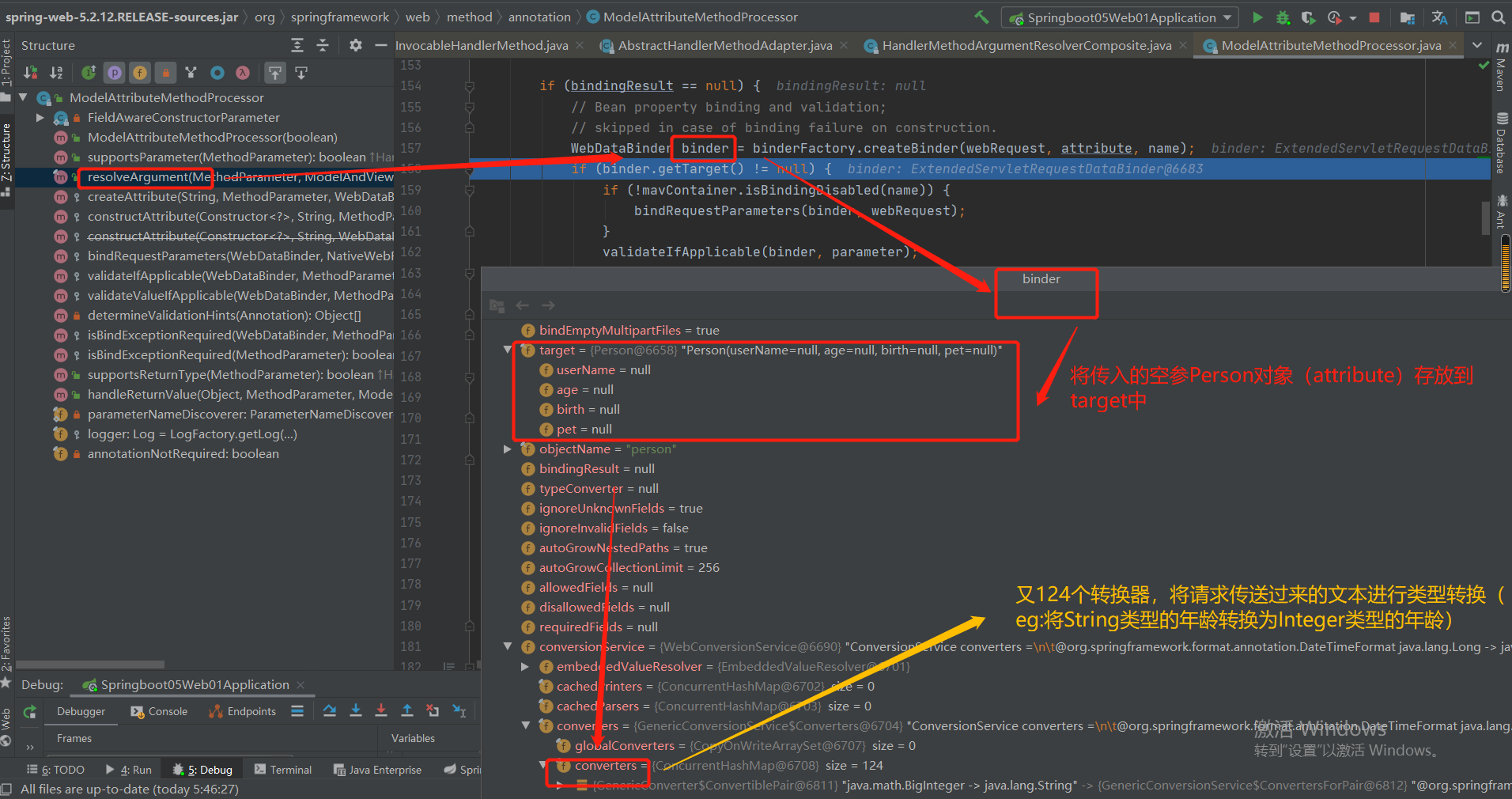Viewport: 1512px width, 799px height.
Task: Rerun Springboot05Web01Application in debug panel
Action: pos(30,711)
